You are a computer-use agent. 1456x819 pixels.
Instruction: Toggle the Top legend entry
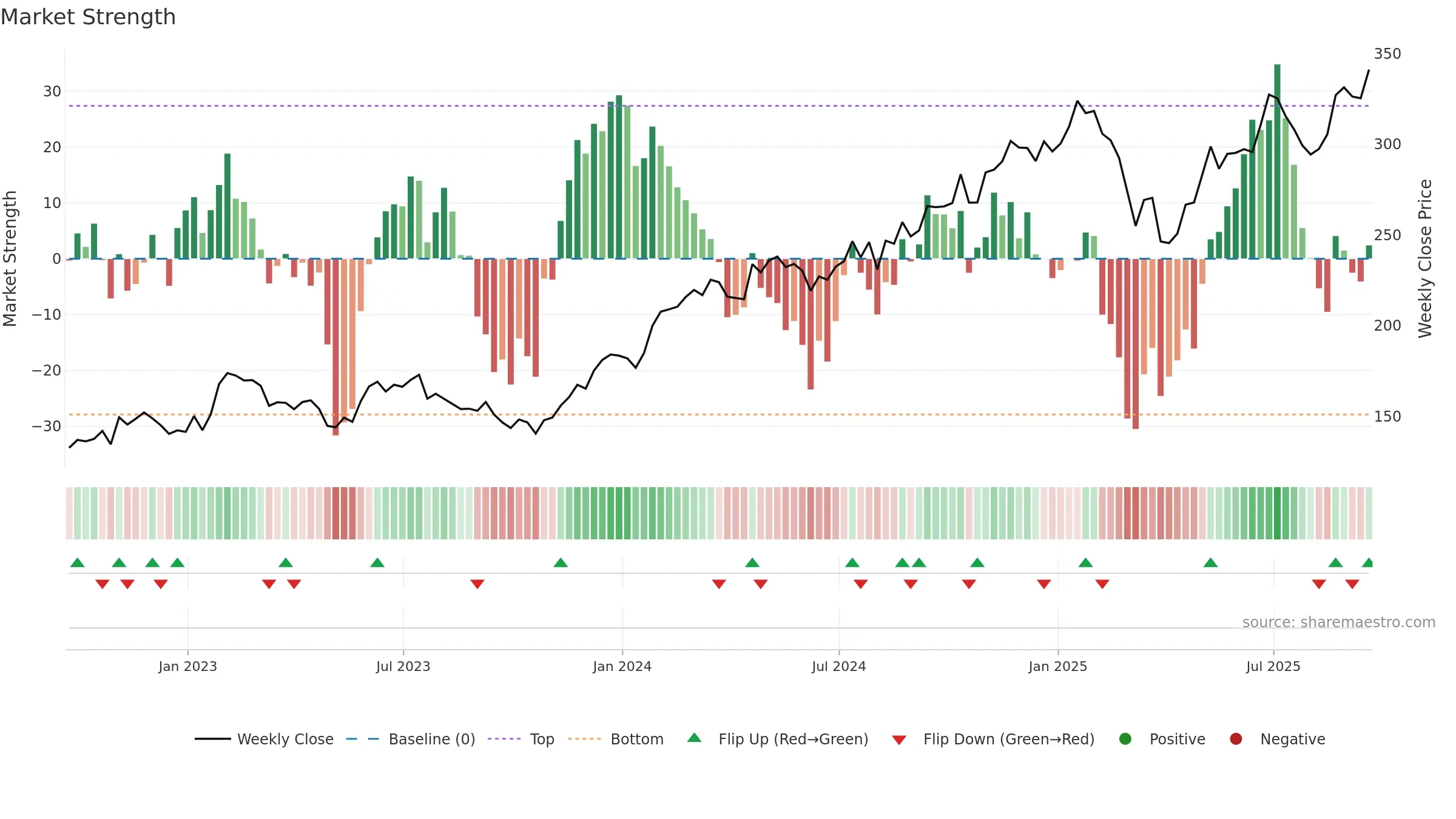(x=521, y=739)
